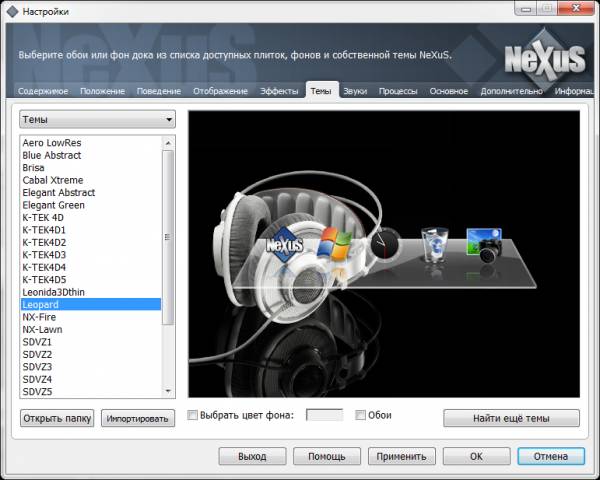
Task: Click the Отмена button
Action: (x=551, y=456)
